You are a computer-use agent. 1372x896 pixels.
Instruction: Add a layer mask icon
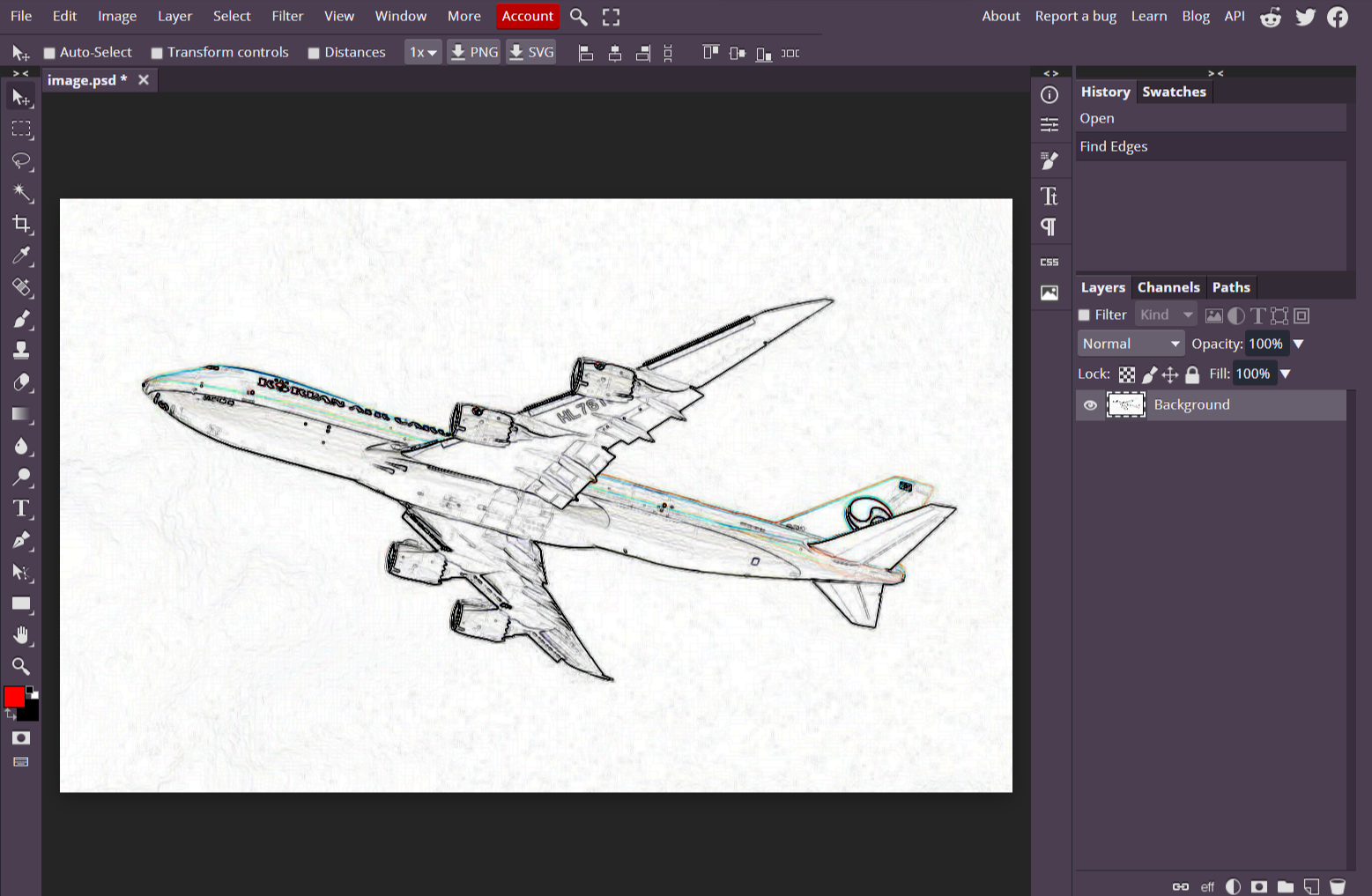pos(1259,886)
